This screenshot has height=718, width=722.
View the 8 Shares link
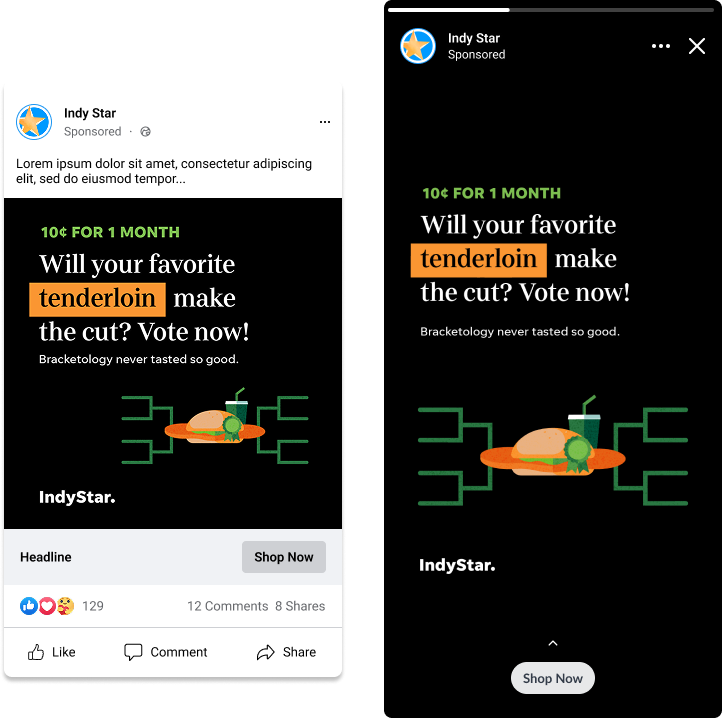(x=299, y=606)
